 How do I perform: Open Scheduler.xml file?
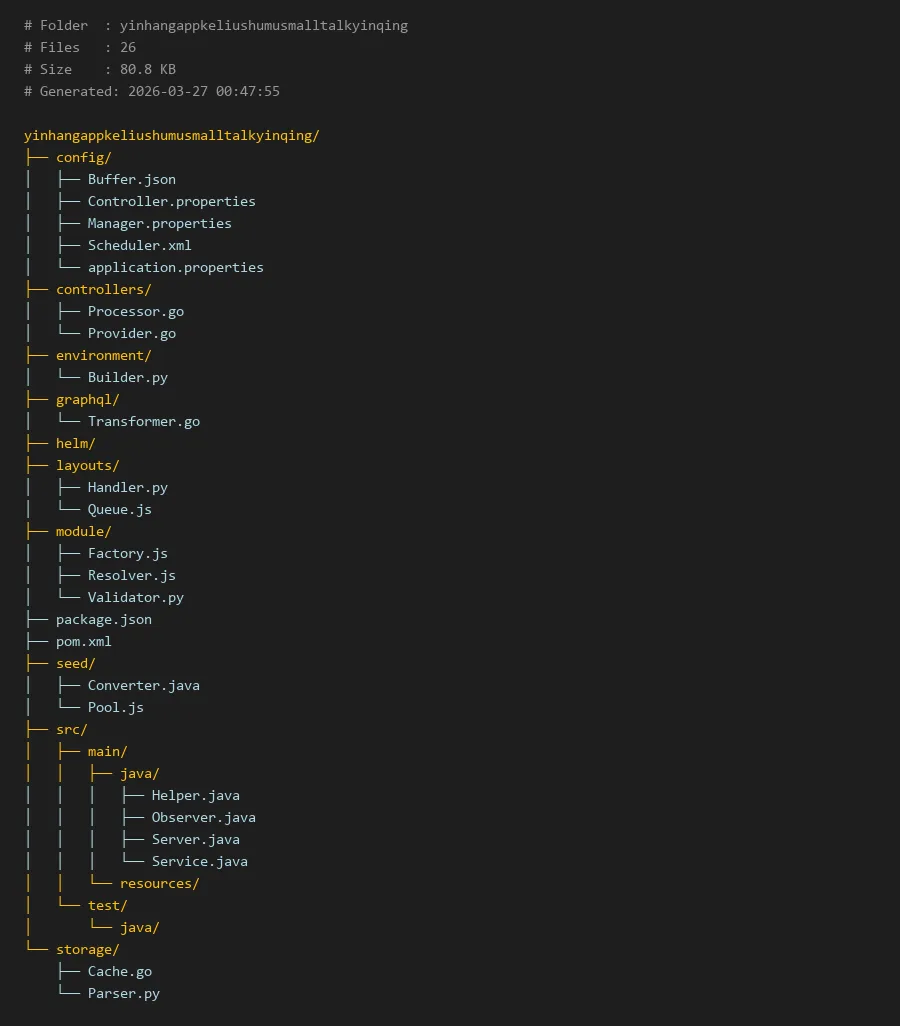[139, 245]
